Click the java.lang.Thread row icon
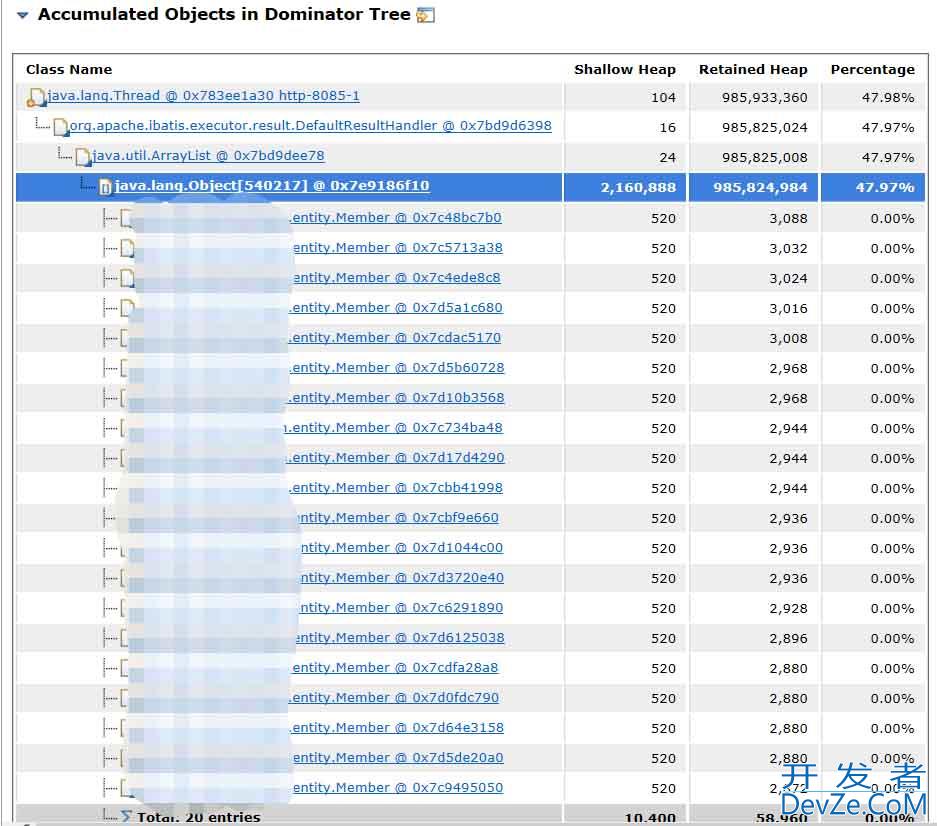The width and height of the screenshot is (937, 826). point(35,97)
